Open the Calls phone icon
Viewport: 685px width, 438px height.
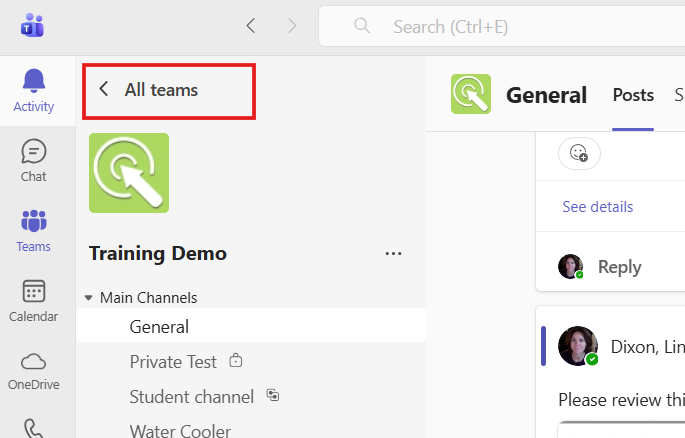point(34,428)
